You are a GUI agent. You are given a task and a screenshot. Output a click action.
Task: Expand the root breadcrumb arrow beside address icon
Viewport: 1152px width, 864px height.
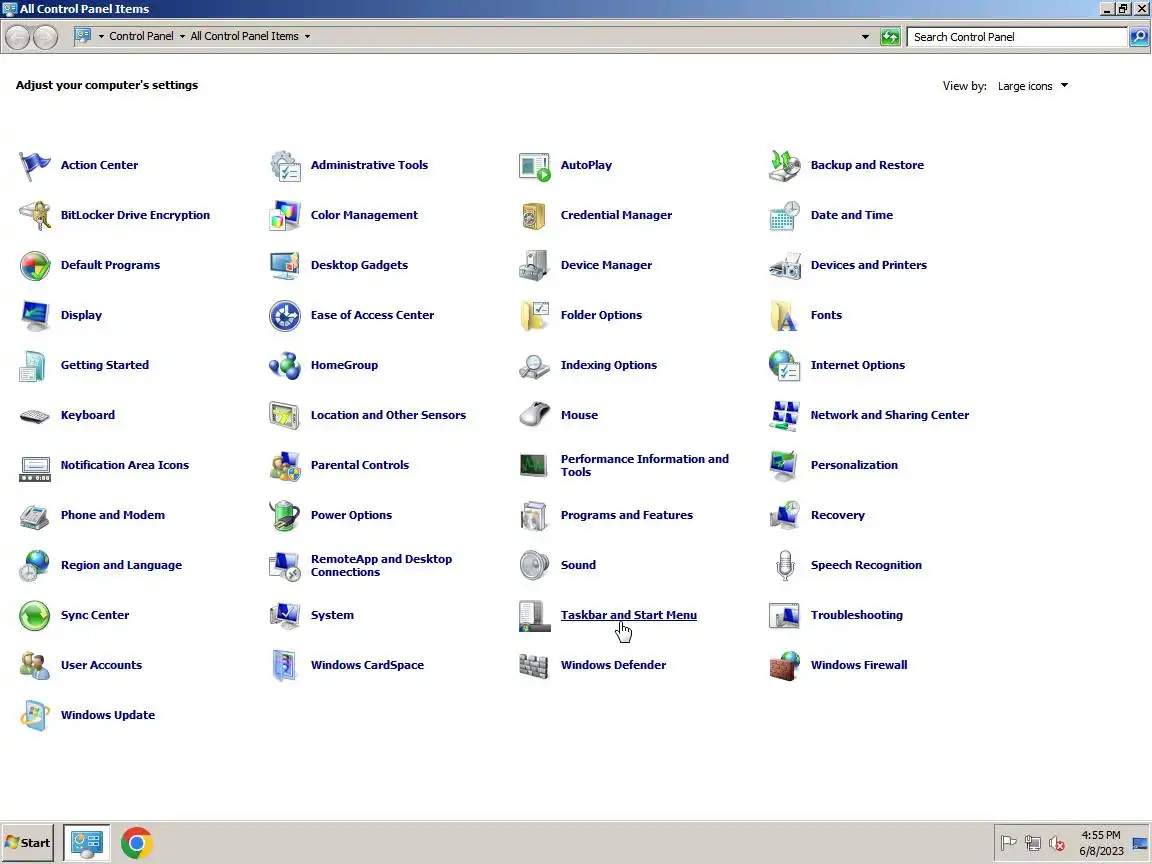coord(101,36)
